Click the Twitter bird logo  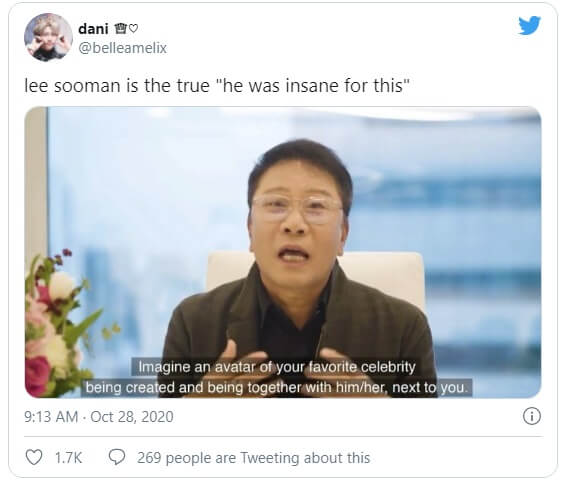pyautogui.click(x=529, y=25)
